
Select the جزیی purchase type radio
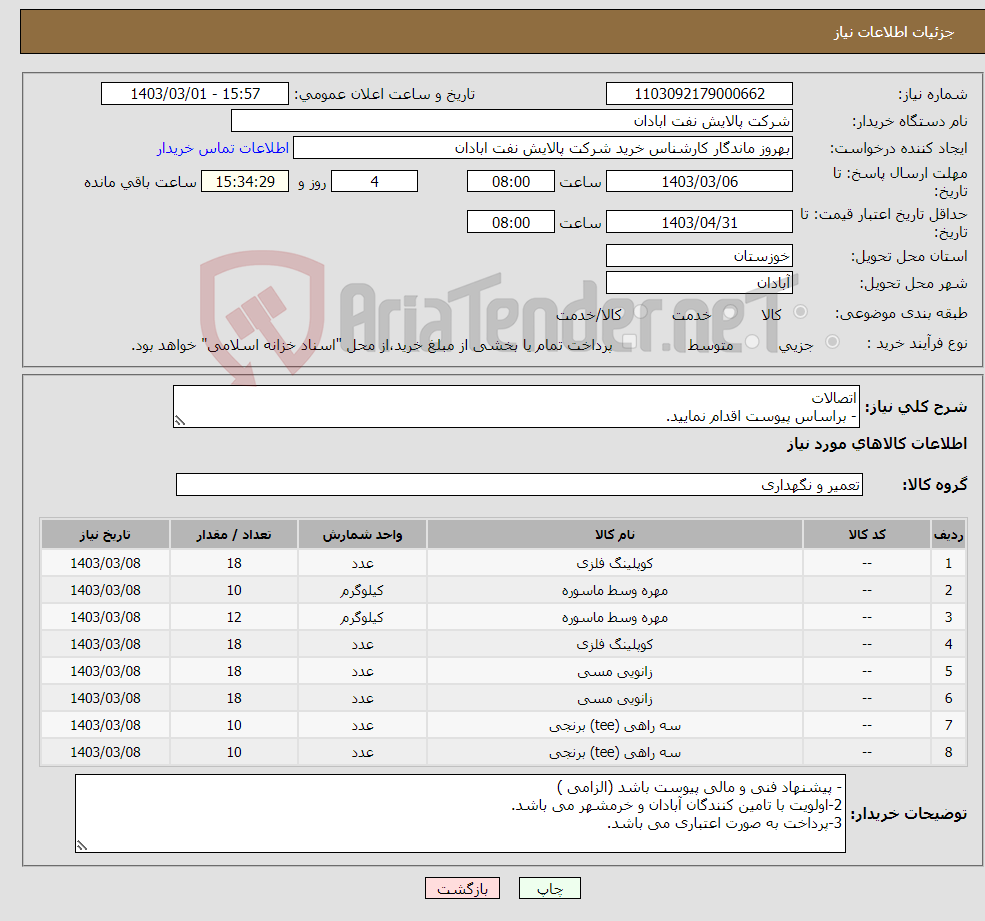pyautogui.click(x=832, y=342)
